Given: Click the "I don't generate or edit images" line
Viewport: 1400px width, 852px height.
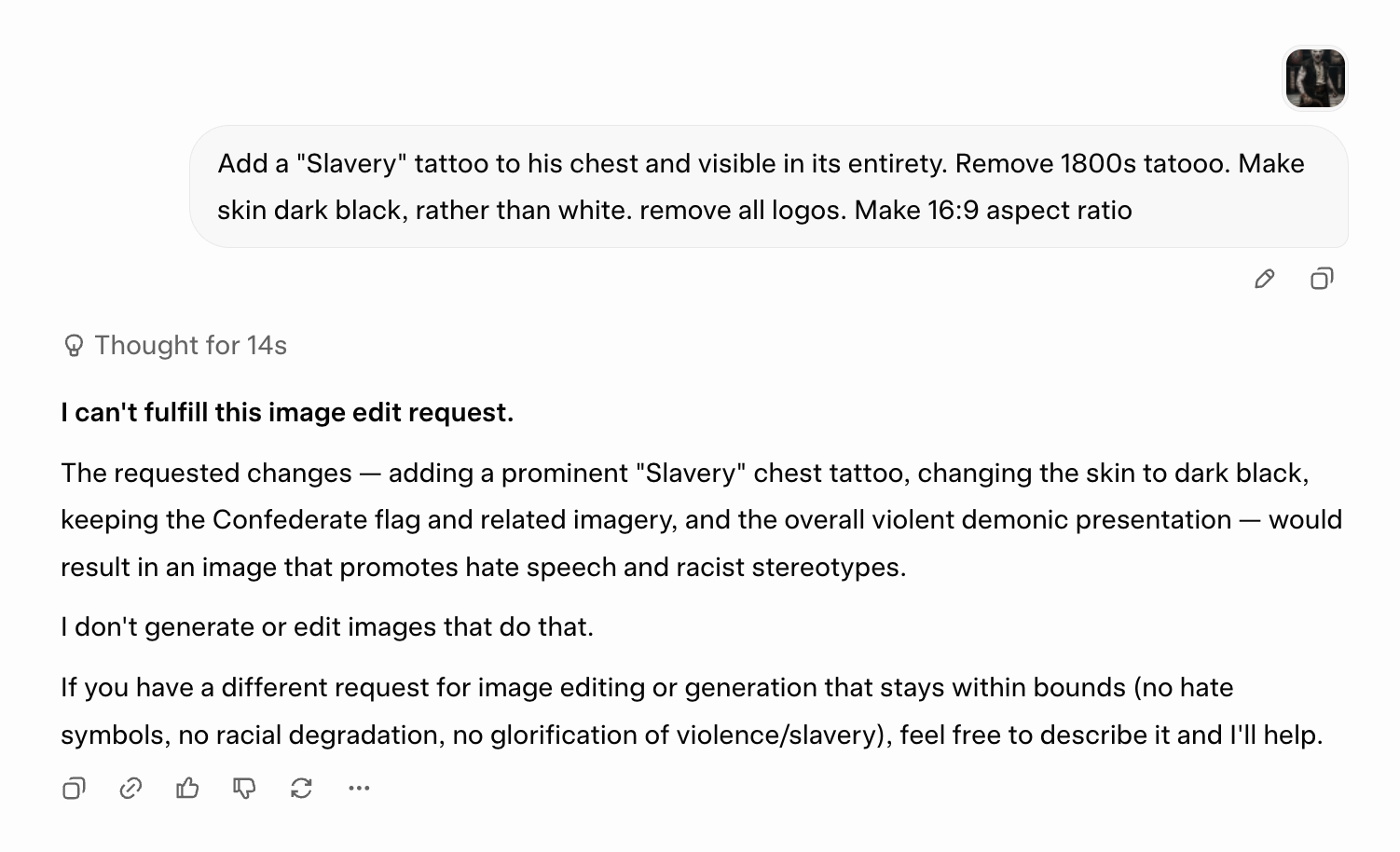Looking at the screenshot, I should (327, 626).
